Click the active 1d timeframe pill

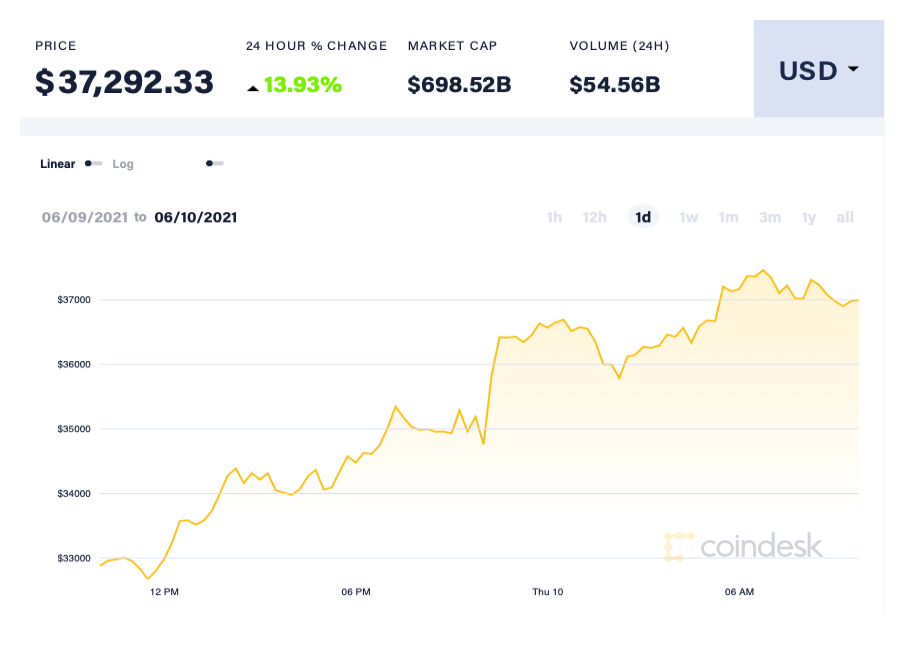[643, 217]
